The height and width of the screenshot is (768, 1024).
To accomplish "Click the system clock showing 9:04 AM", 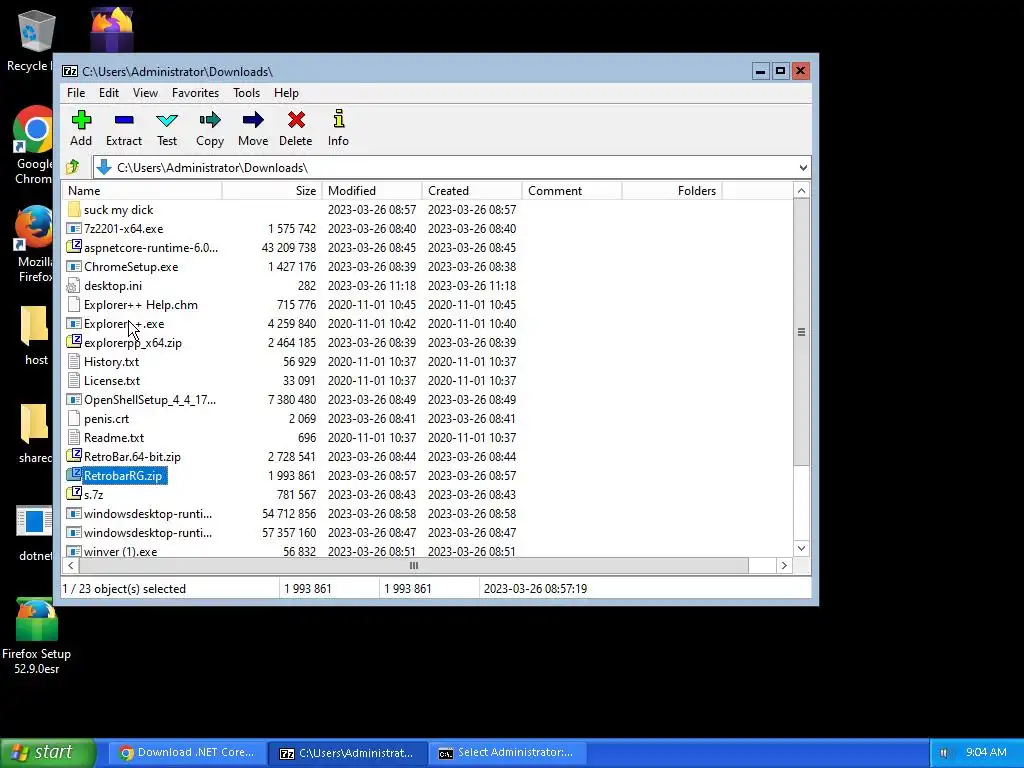I will 986,752.
